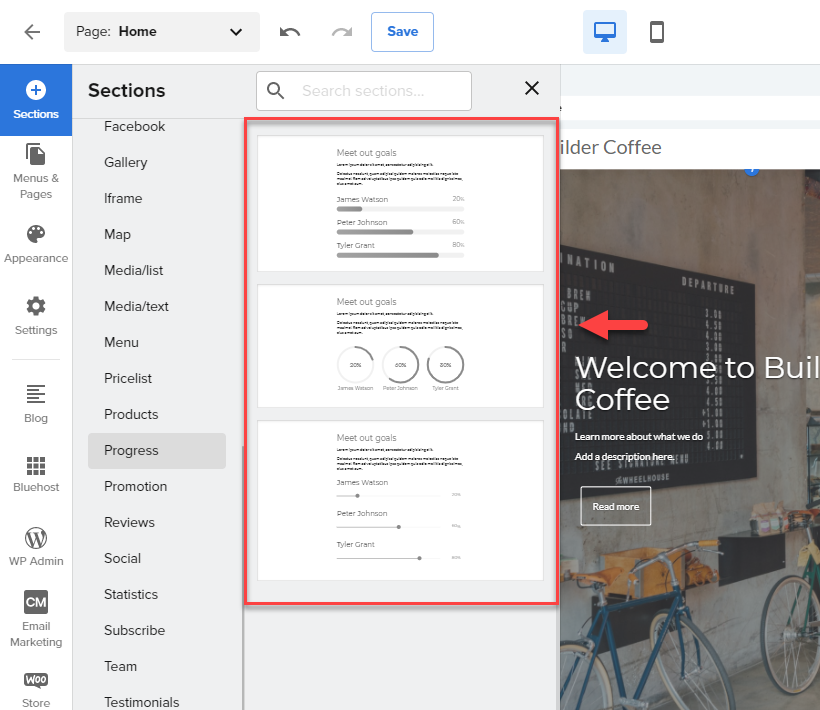Open Email Marketing (CM) icon
The image size is (820, 710).
tap(36, 619)
